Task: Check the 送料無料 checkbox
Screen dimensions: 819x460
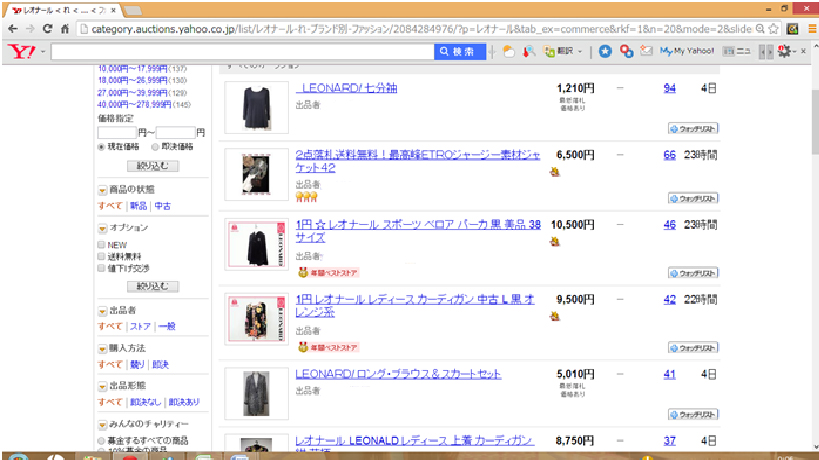Action: 101,256
